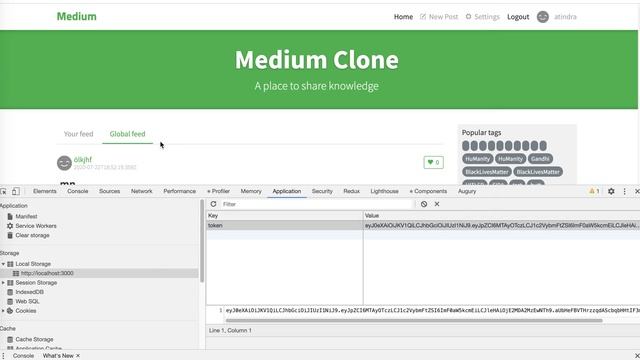Click the token value cell
Screen dimensions: 640x360
tap(502, 225)
